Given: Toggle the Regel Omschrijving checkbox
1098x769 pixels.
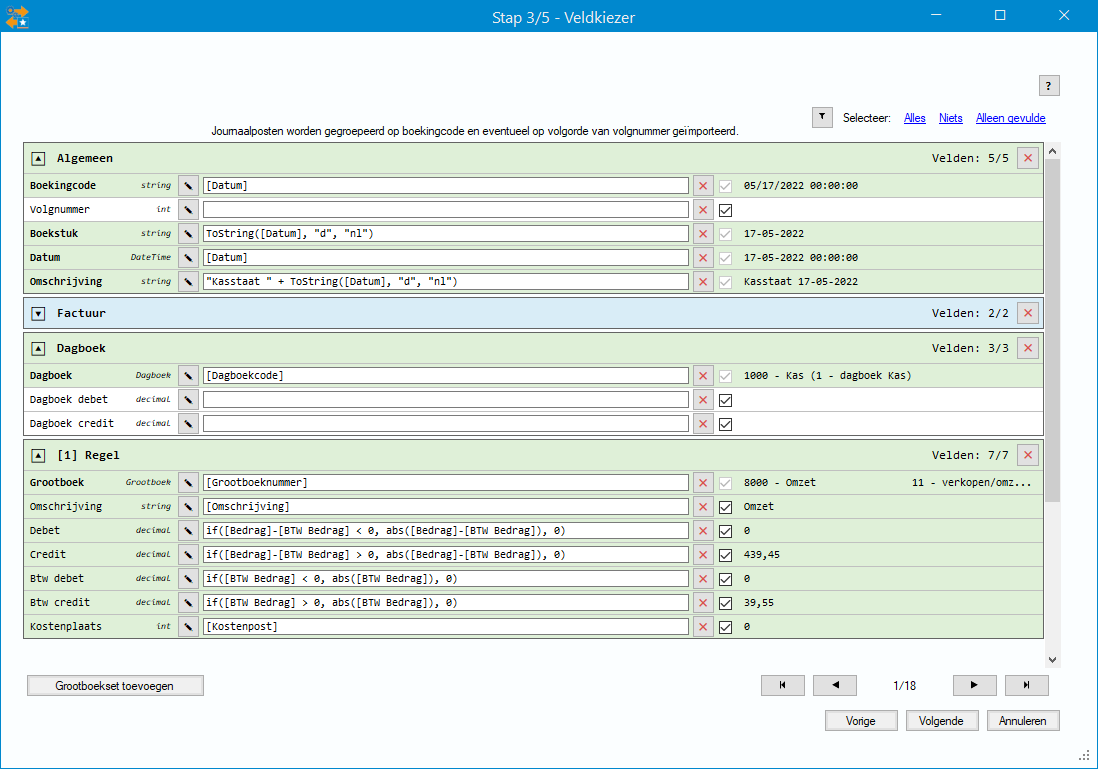Looking at the screenshot, I should (725, 507).
